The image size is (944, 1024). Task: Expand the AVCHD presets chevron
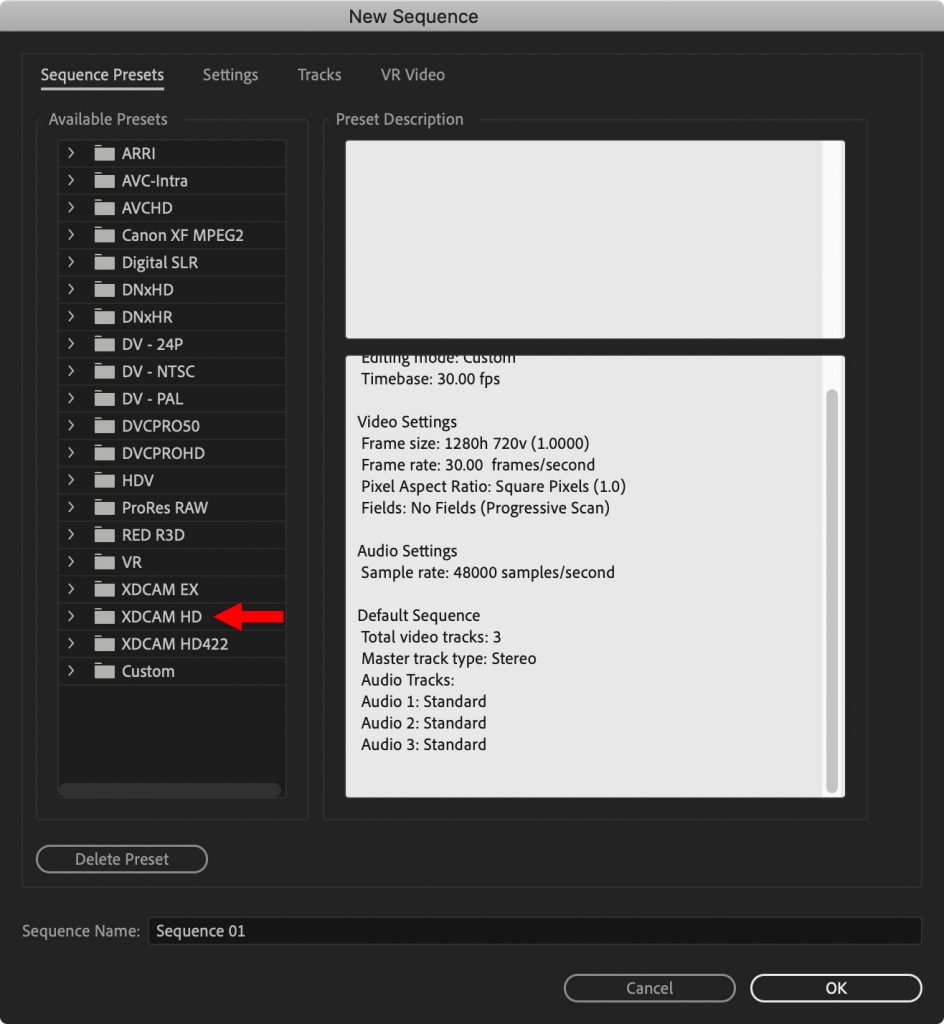[x=71, y=208]
